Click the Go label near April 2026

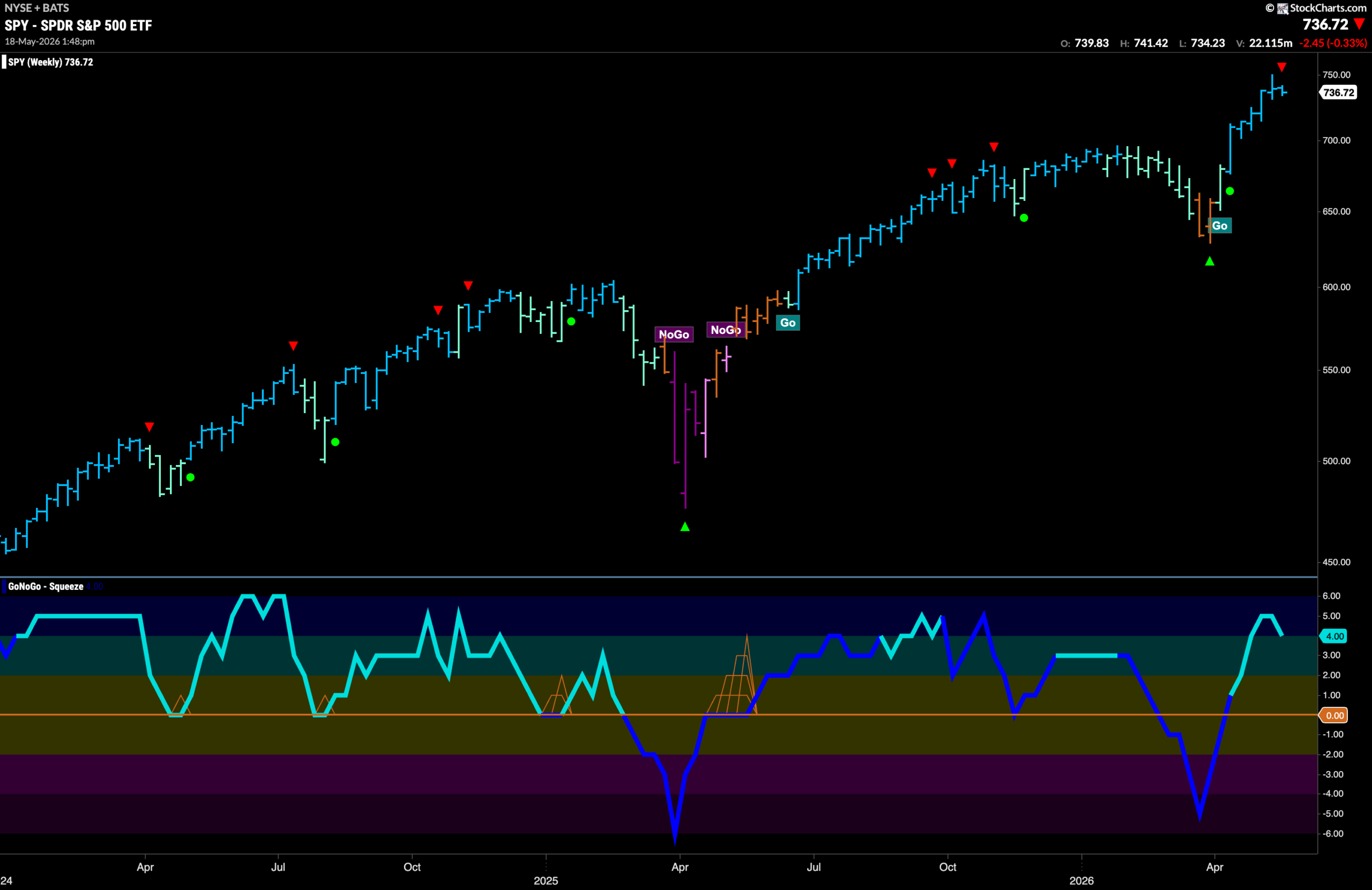1219,226
